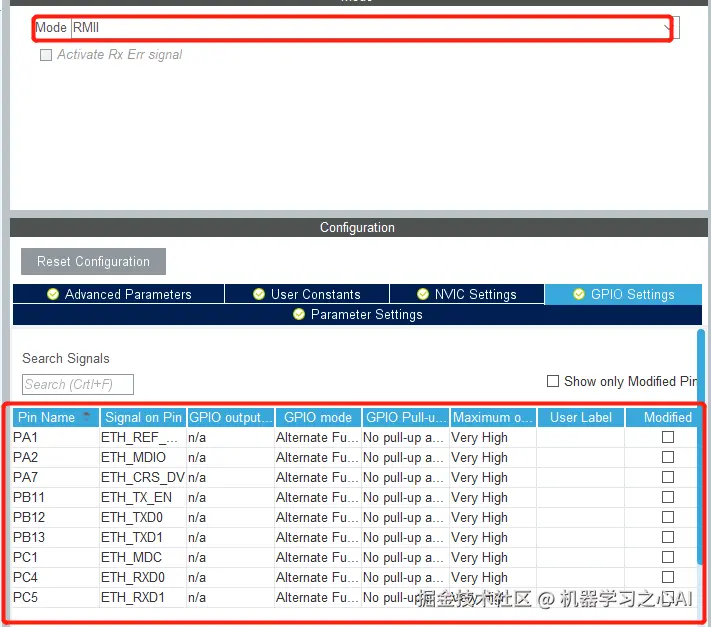This screenshot has width=711, height=627.
Task: Select the GPIO Settings tab
Action: coord(623,294)
